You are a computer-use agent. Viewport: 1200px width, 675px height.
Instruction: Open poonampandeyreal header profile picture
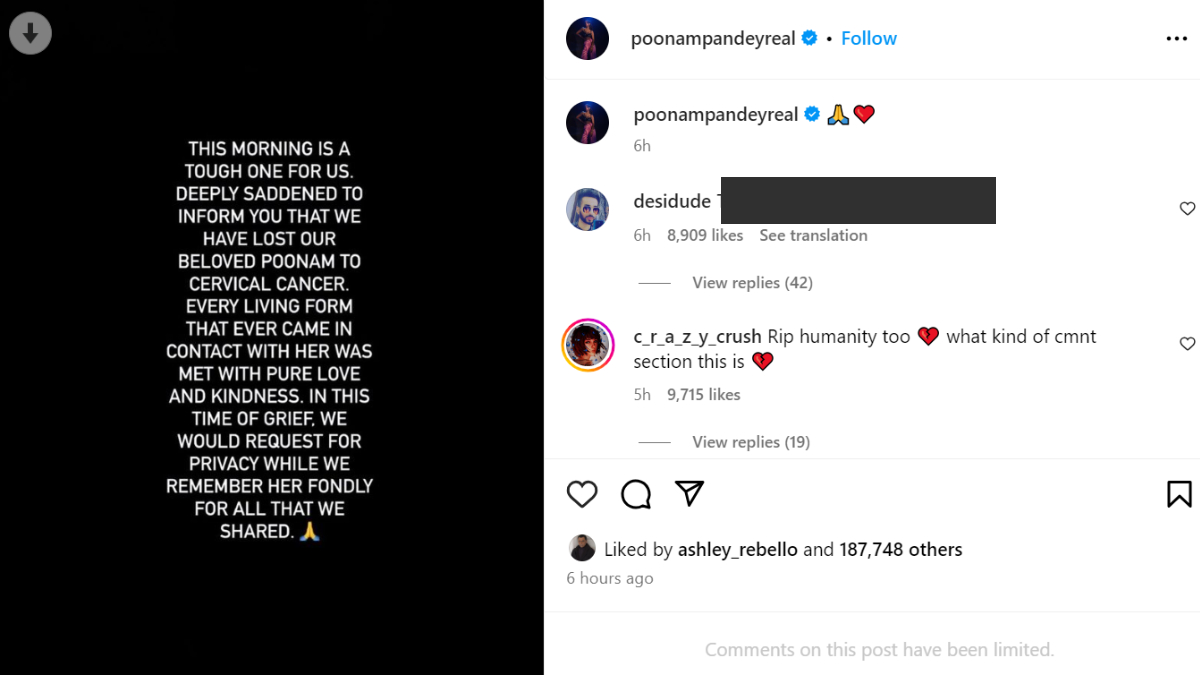click(588, 39)
